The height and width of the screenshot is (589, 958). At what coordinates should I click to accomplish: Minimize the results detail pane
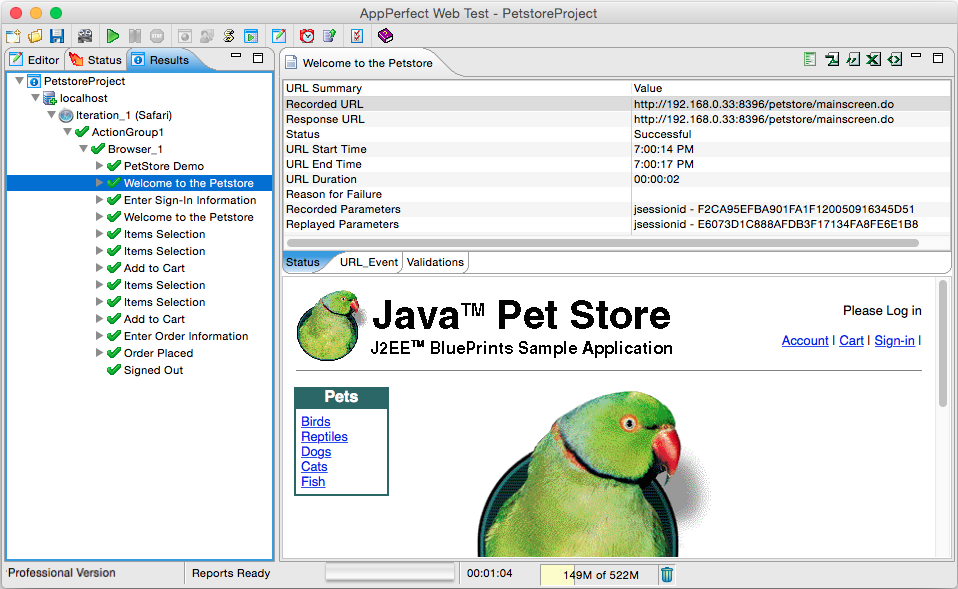916,56
